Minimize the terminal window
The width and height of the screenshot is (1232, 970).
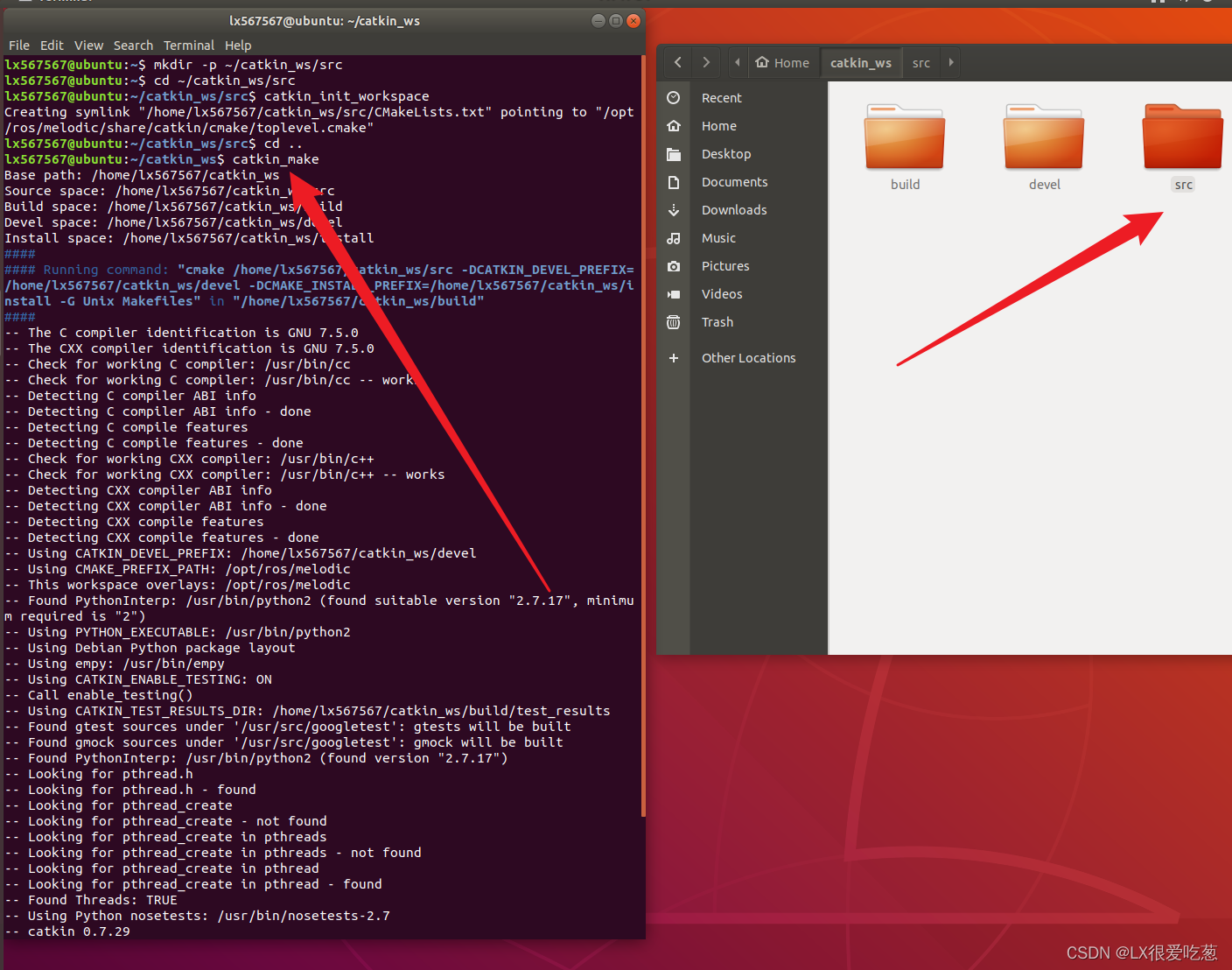598,20
